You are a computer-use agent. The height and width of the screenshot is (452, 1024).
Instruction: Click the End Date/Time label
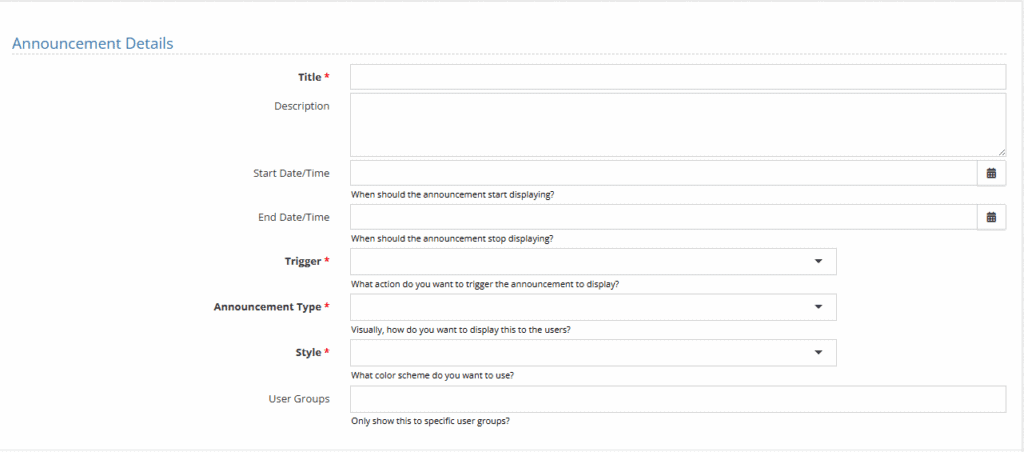tap(294, 218)
